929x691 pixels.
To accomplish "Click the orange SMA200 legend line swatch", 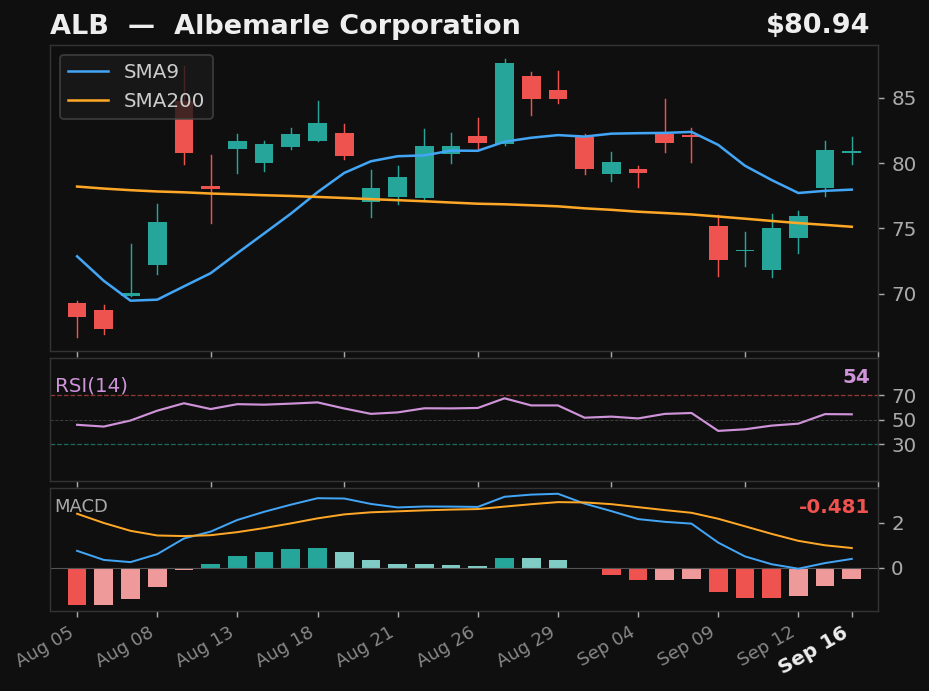I will tap(88, 100).
